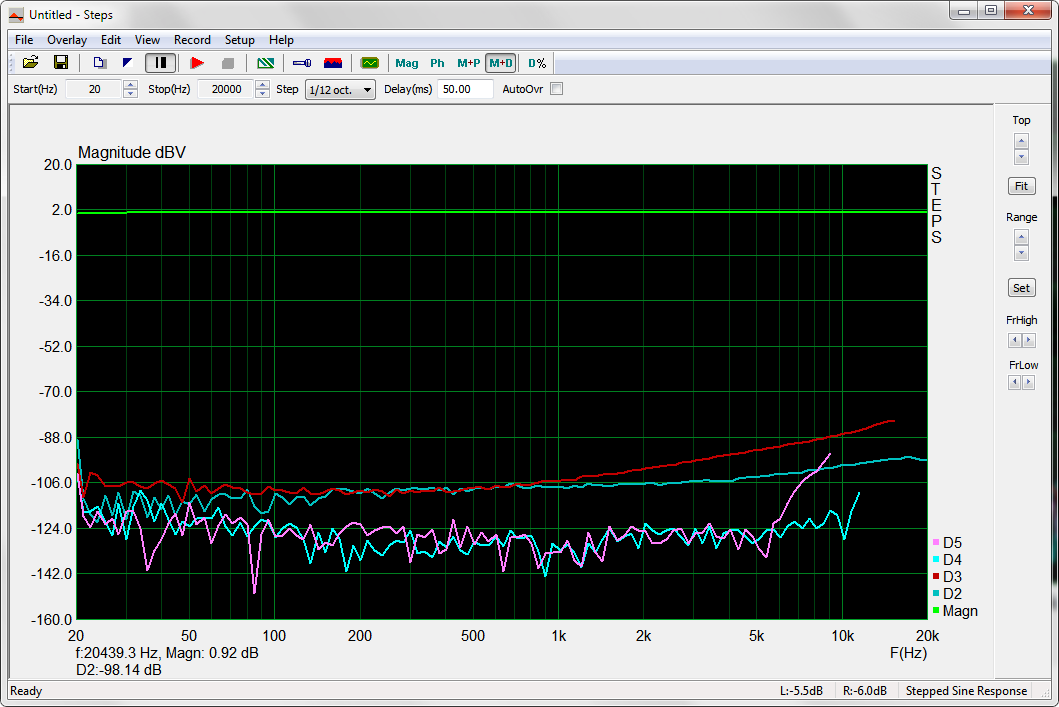
Task: Click the Fit button
Action: 1021,186
